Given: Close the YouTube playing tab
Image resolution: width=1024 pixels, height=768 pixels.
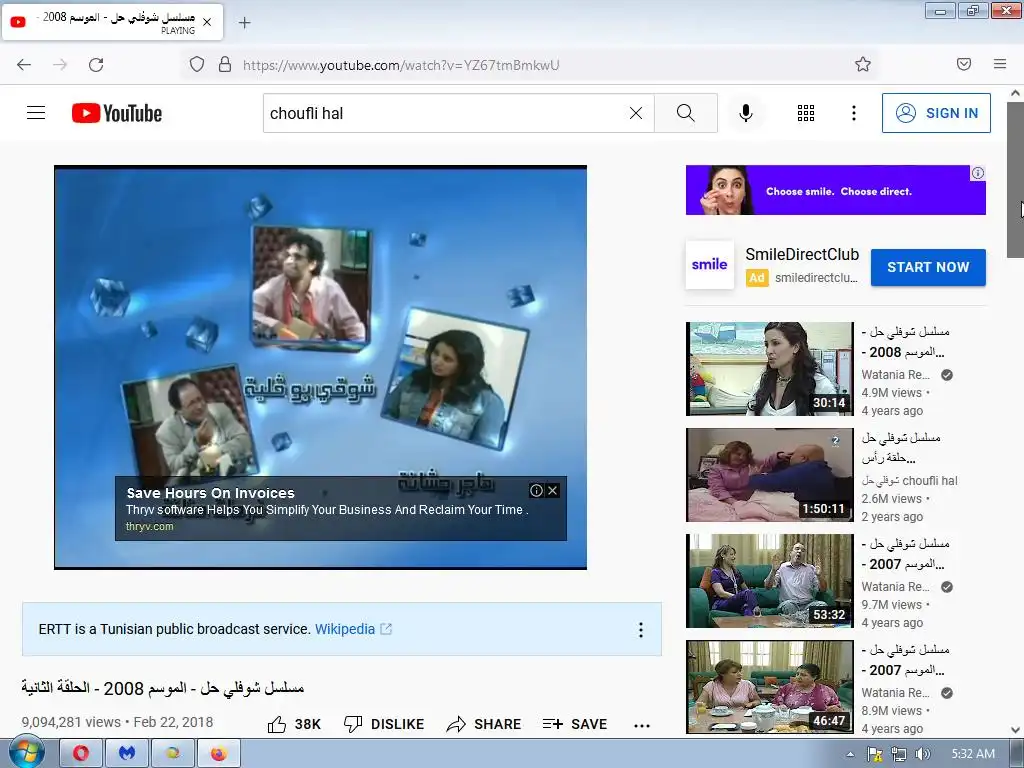Looking at the screenshot, I should pyautogui.click(x=207, y=22).
